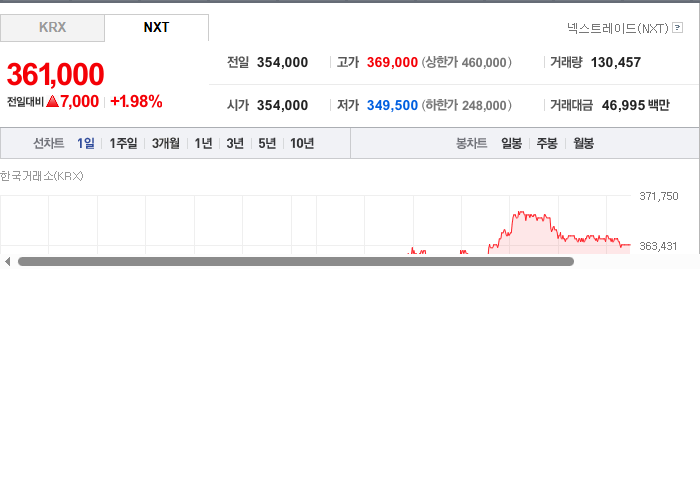Select the 1주일 line chart period

(x=123, y=143)
